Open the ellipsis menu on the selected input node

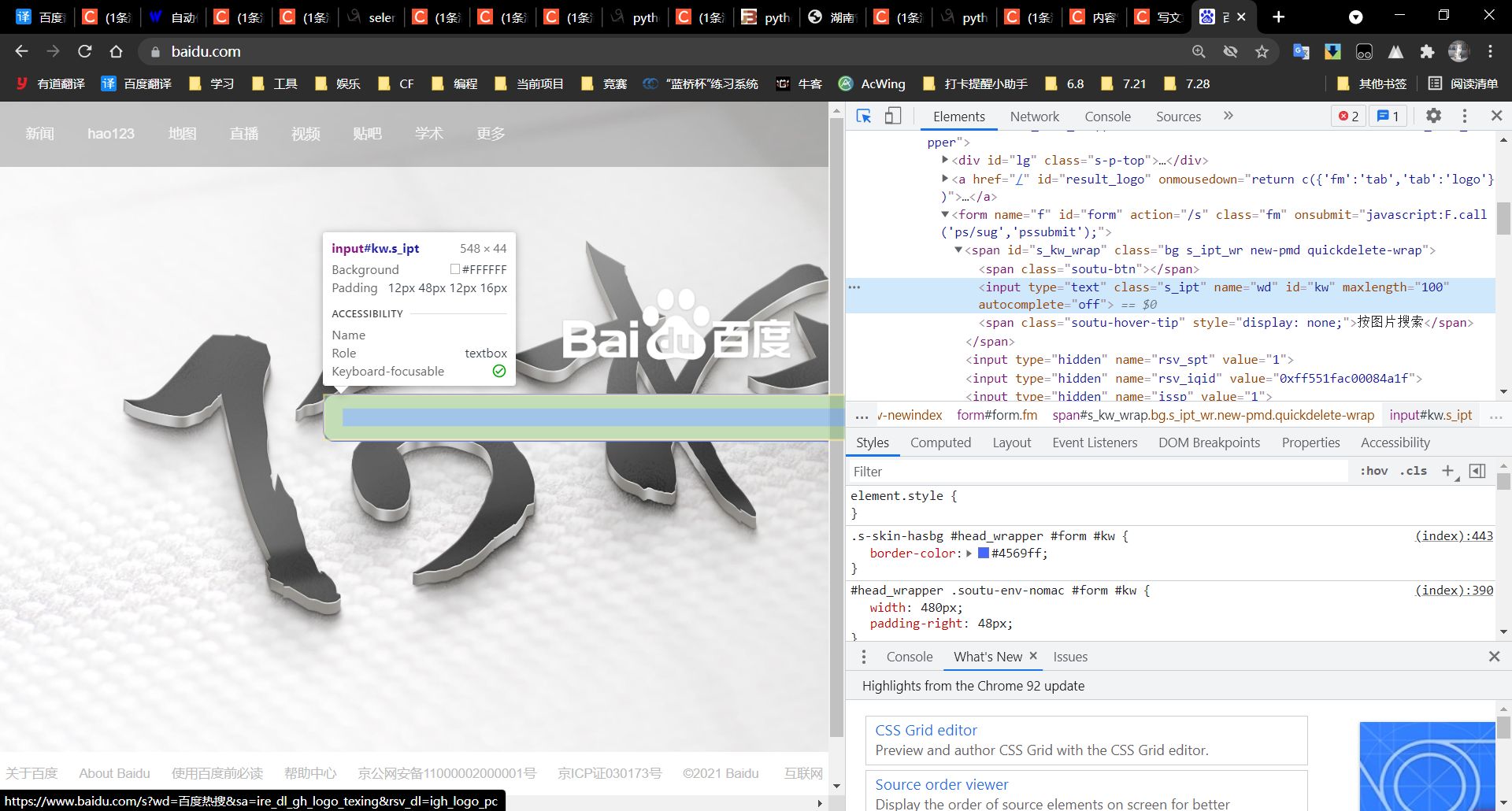click(854, 287)
